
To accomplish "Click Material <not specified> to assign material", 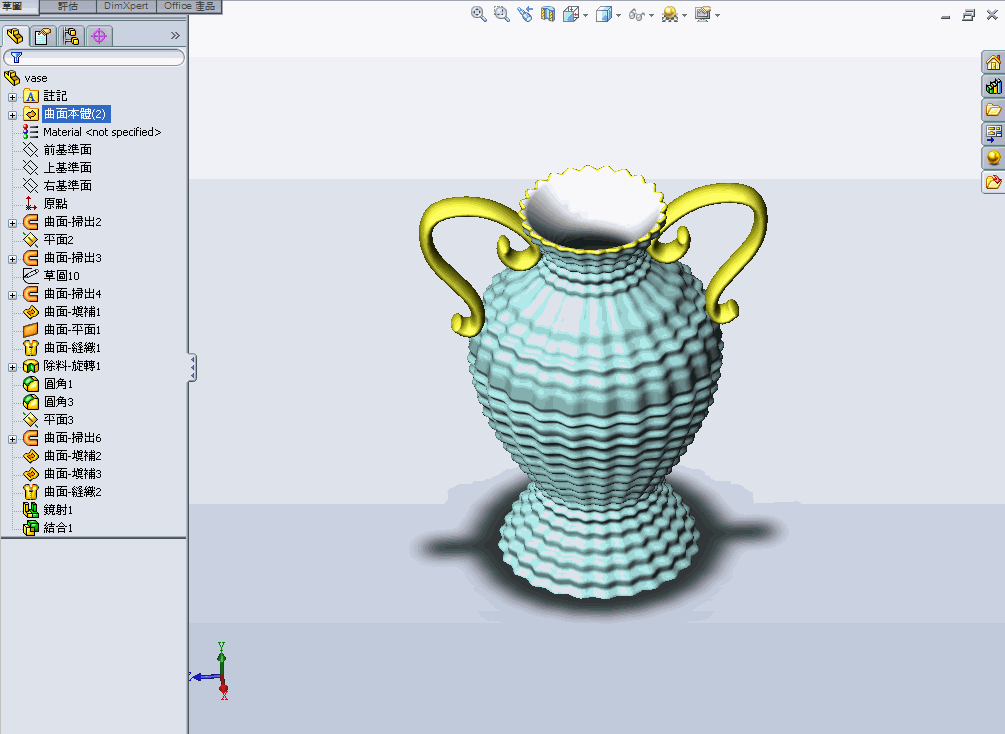I will pos(100,131).
